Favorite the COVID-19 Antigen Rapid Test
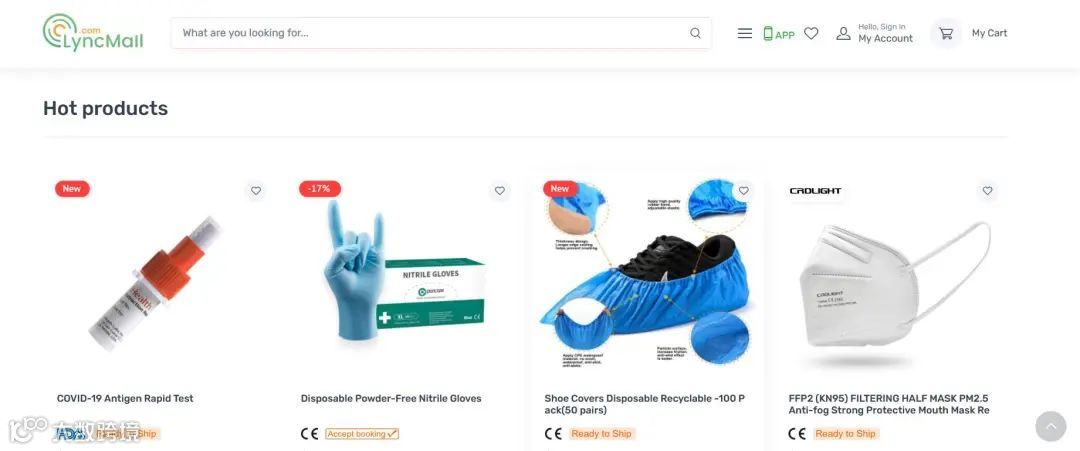The height and width of the screenshot is (451, 1080). [256, 191]
